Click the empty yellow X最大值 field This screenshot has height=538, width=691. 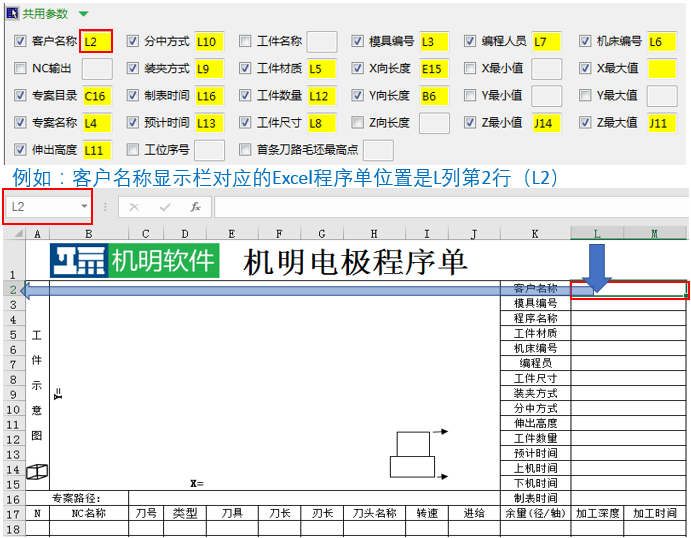tap(662, 69)
